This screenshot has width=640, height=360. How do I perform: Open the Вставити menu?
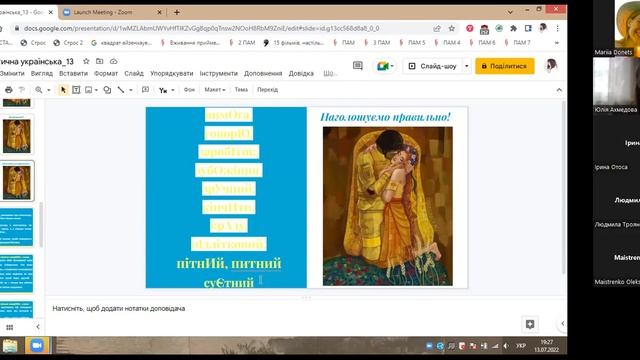tap(73, 73)
